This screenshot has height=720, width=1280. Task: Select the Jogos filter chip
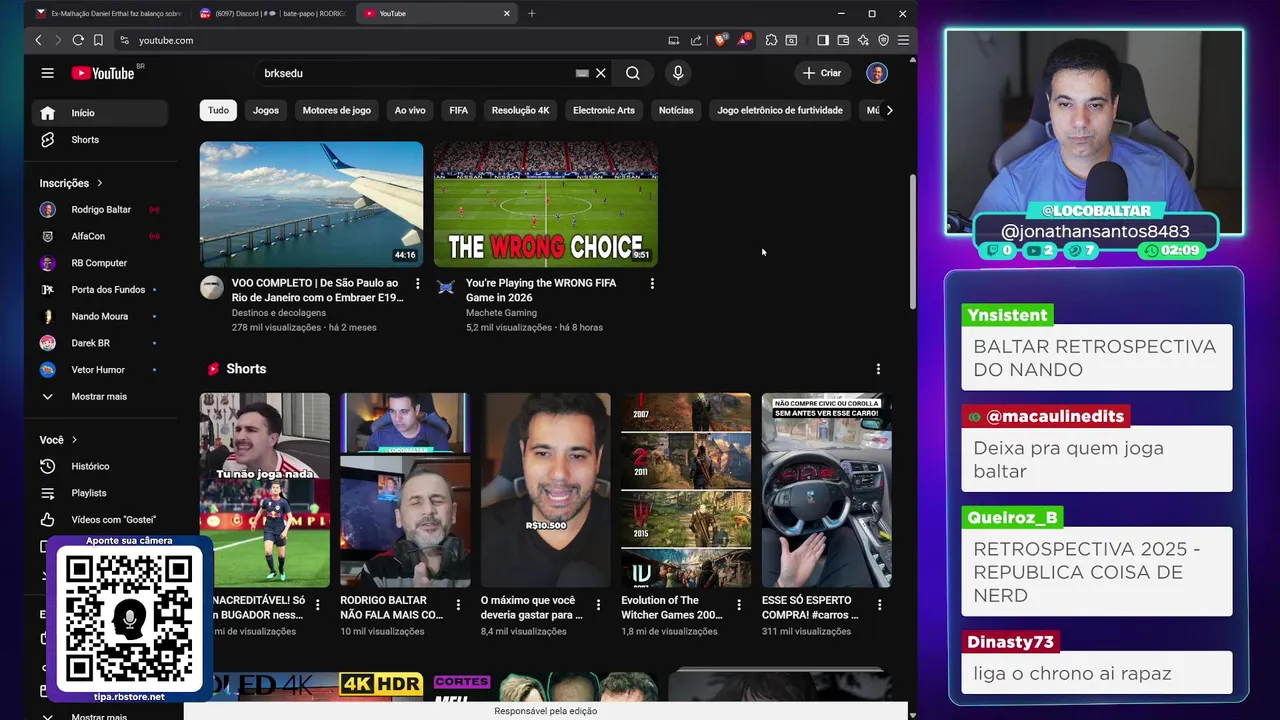pos(266,110)
